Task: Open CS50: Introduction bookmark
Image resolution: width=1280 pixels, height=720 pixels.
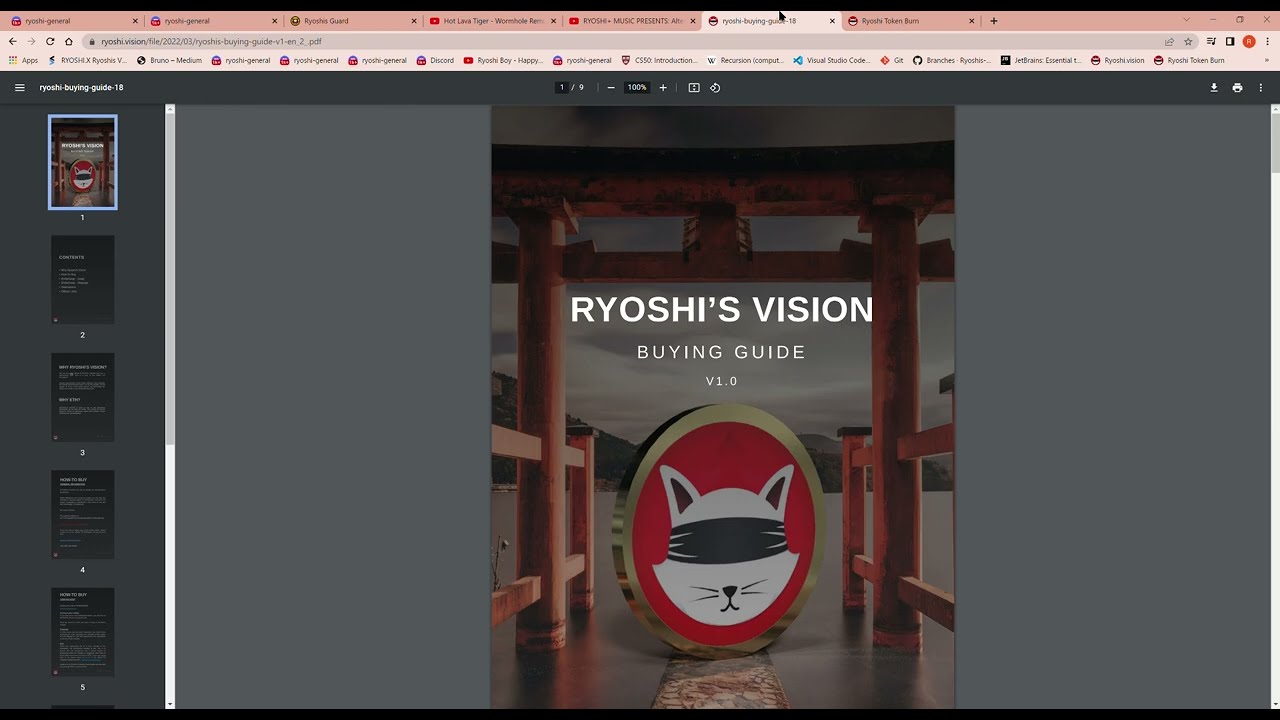Action: point(659,60)
